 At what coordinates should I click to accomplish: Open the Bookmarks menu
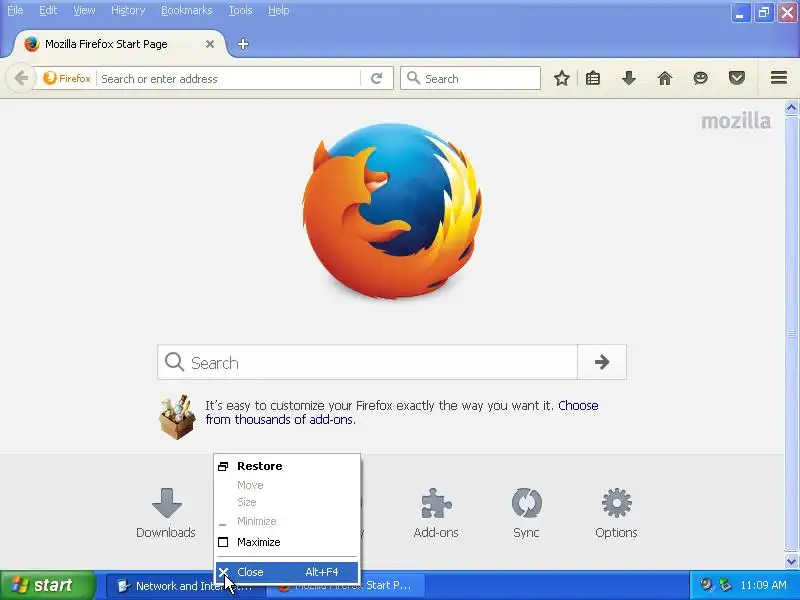click(186, 10)
